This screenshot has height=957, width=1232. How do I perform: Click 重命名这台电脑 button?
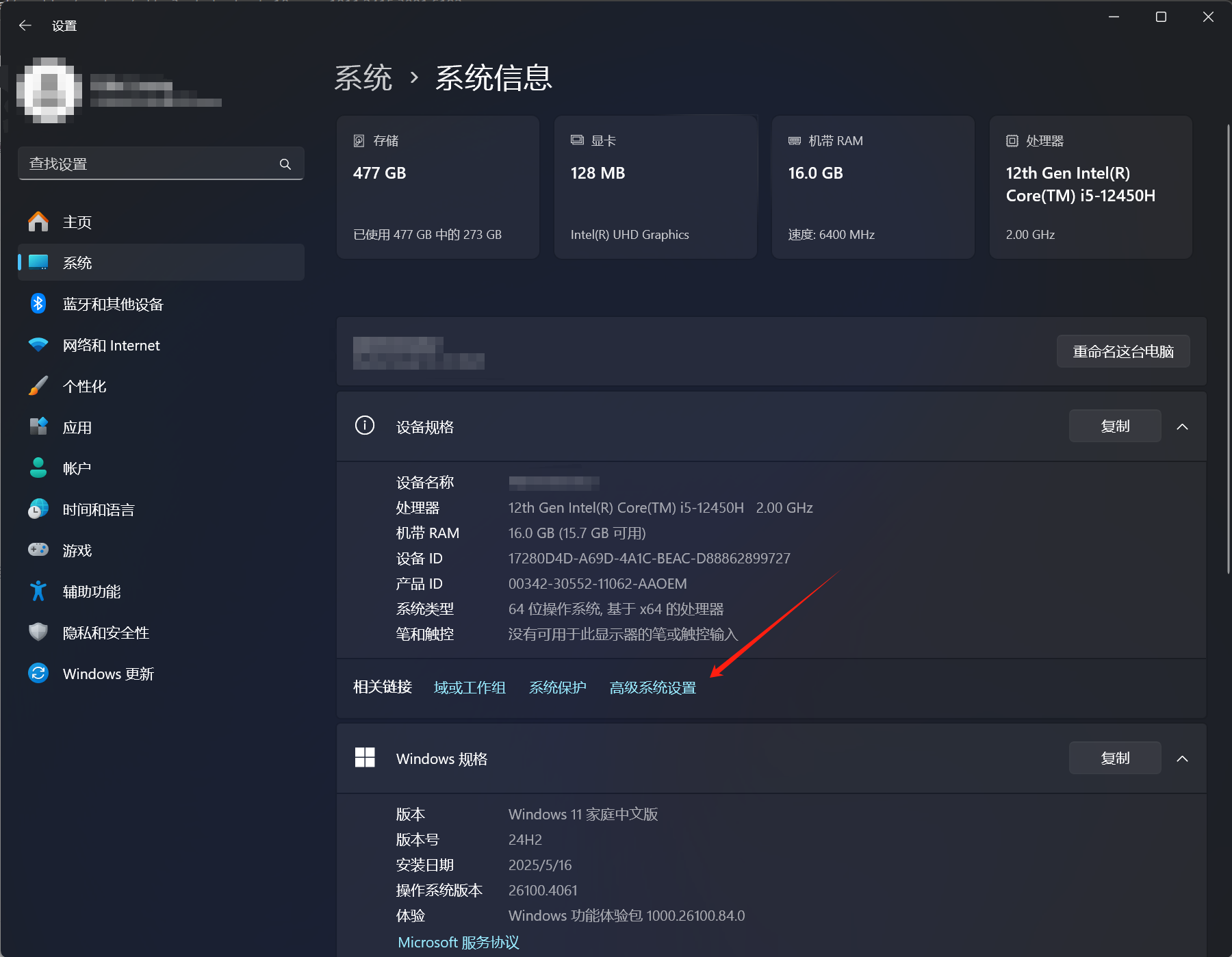[x=1123, y=351]
